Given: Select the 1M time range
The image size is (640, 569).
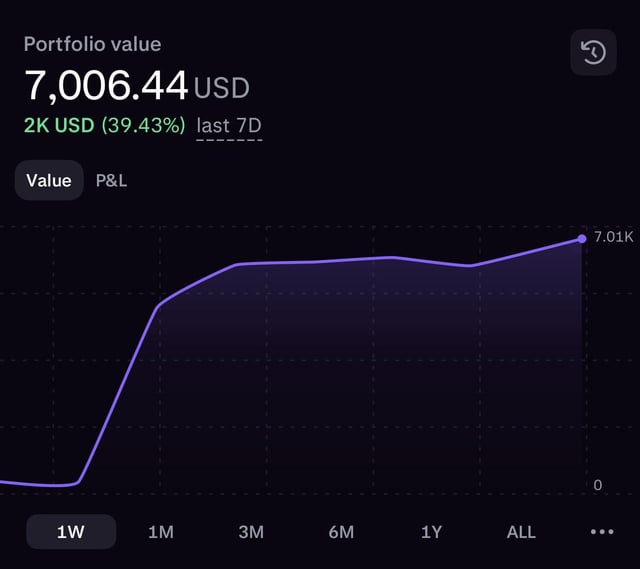Looking at the screenshot, I should (161, 532).
